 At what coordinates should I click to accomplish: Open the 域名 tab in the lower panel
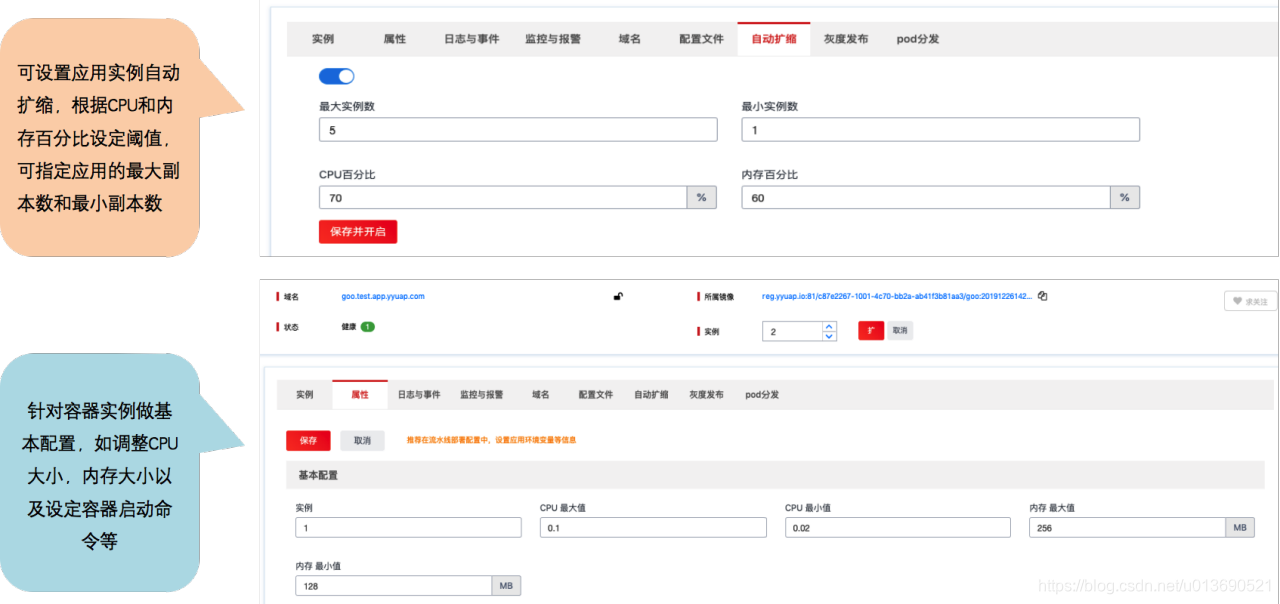540,395
